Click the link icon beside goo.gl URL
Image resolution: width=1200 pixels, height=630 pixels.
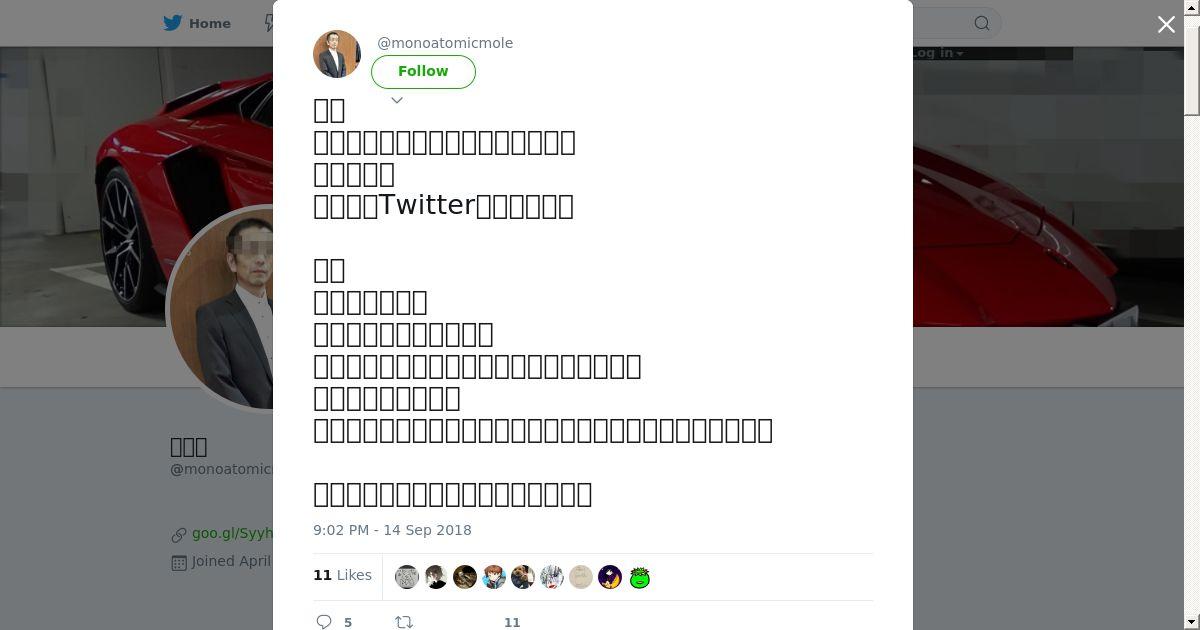click(179, 534)
